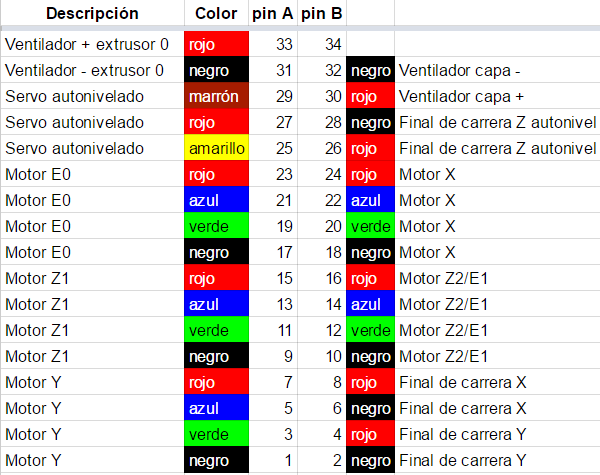This screenshot has width=600, height=475.
Task: Select the cell with pin number 10
Action: pyautogui.click(x=322, y=357)
